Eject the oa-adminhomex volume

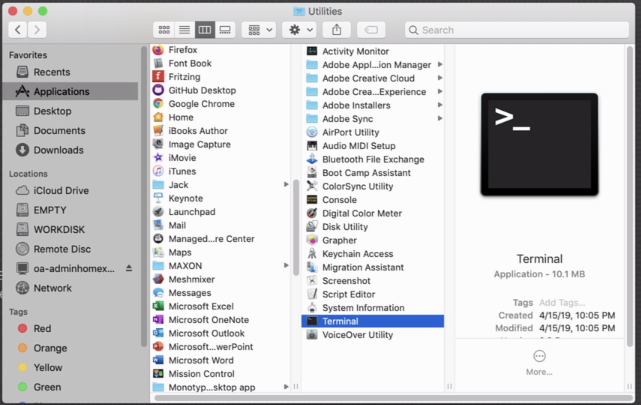pyautogui.click(x=129, y=268)
